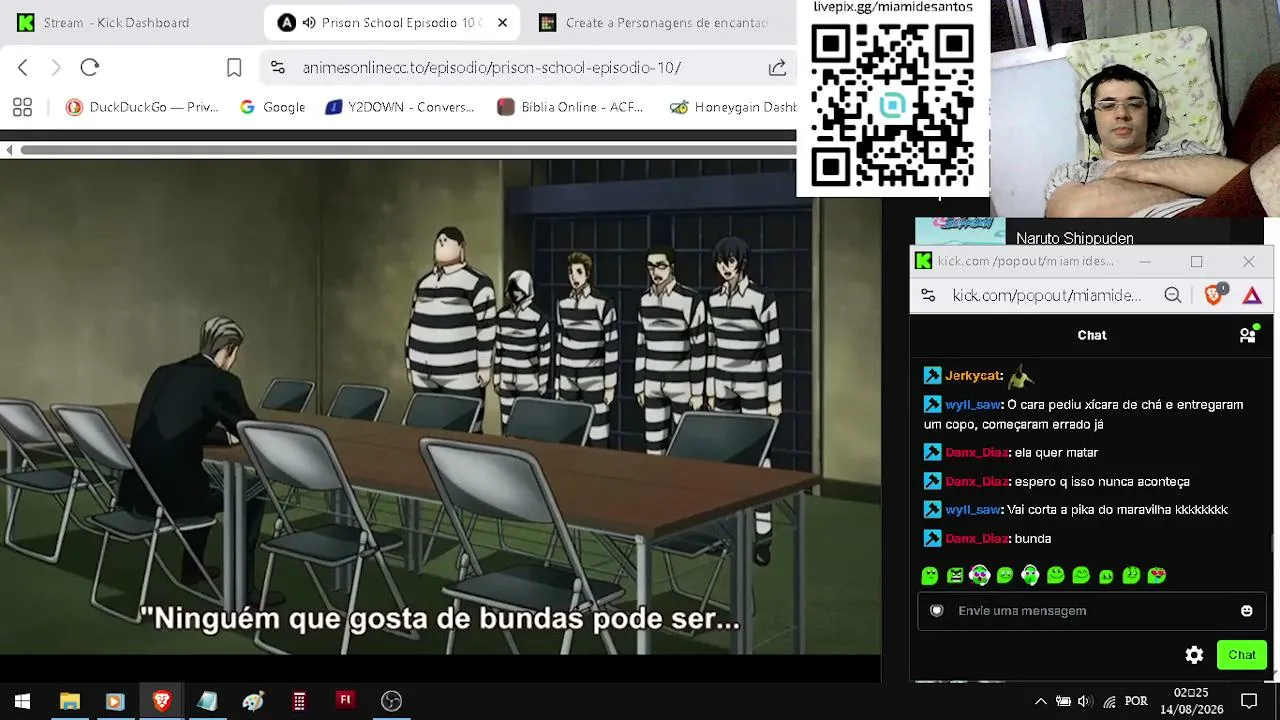Open the bookmarks apps grid

(x=22, y=107)
